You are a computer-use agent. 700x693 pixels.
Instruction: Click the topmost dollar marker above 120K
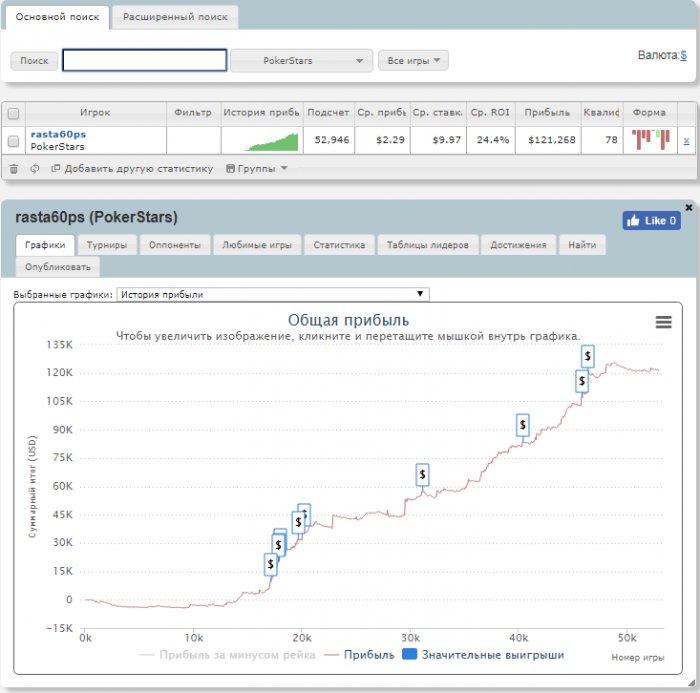(588, 356)
